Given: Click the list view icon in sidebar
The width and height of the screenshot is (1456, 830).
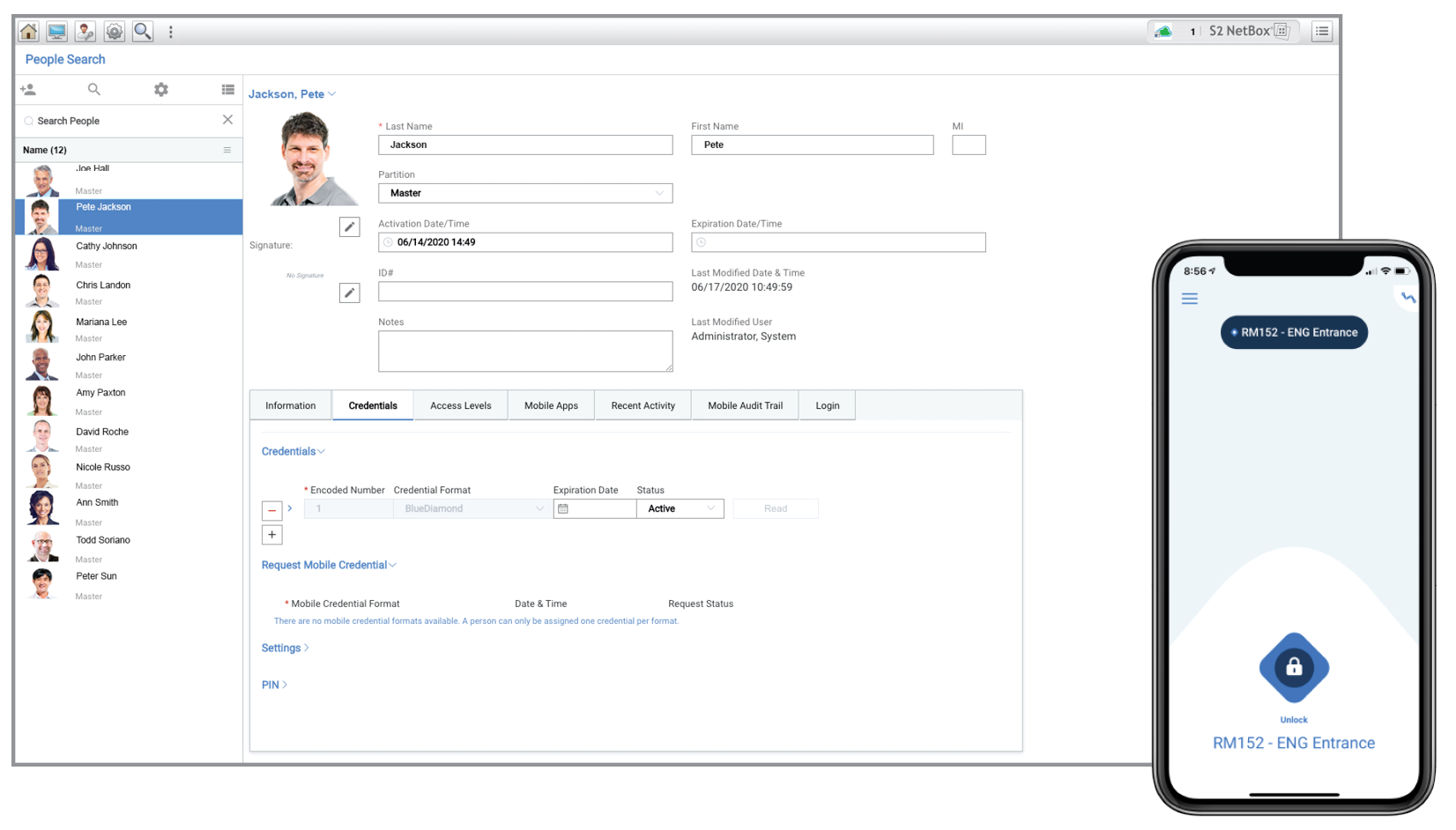Looking at the screenshot, I should click(x=227, y=90).
